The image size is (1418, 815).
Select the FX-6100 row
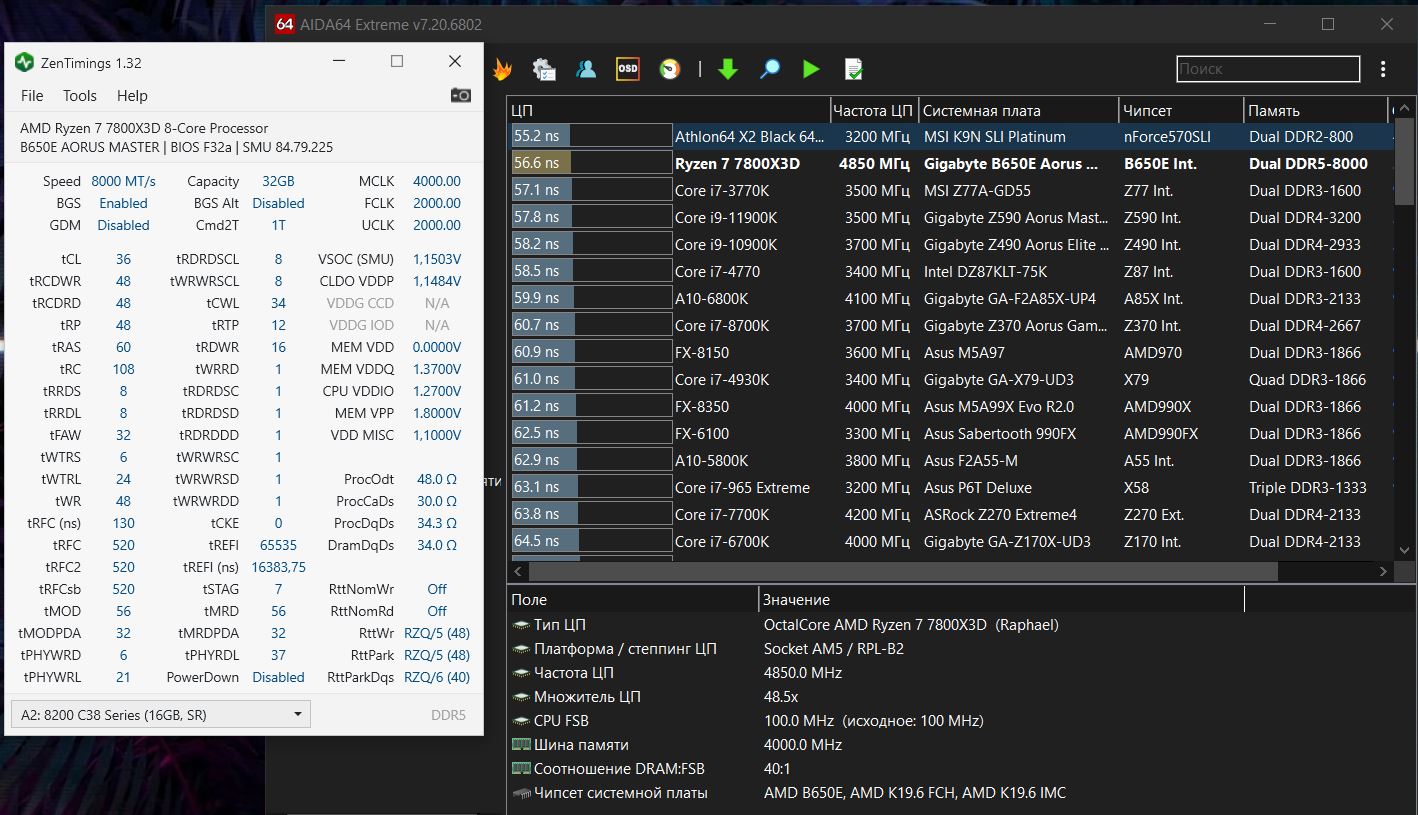(x=950, y=434)
